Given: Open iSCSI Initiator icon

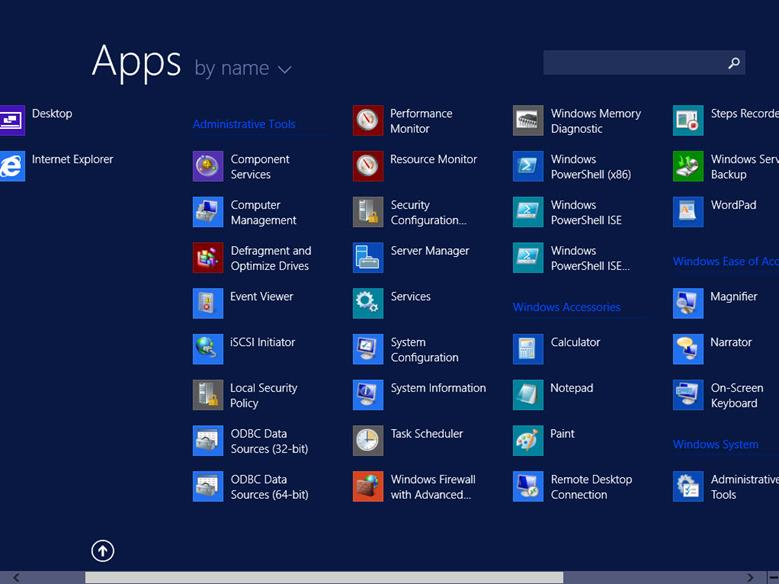Looking at the screenshot, I should 208,349.
